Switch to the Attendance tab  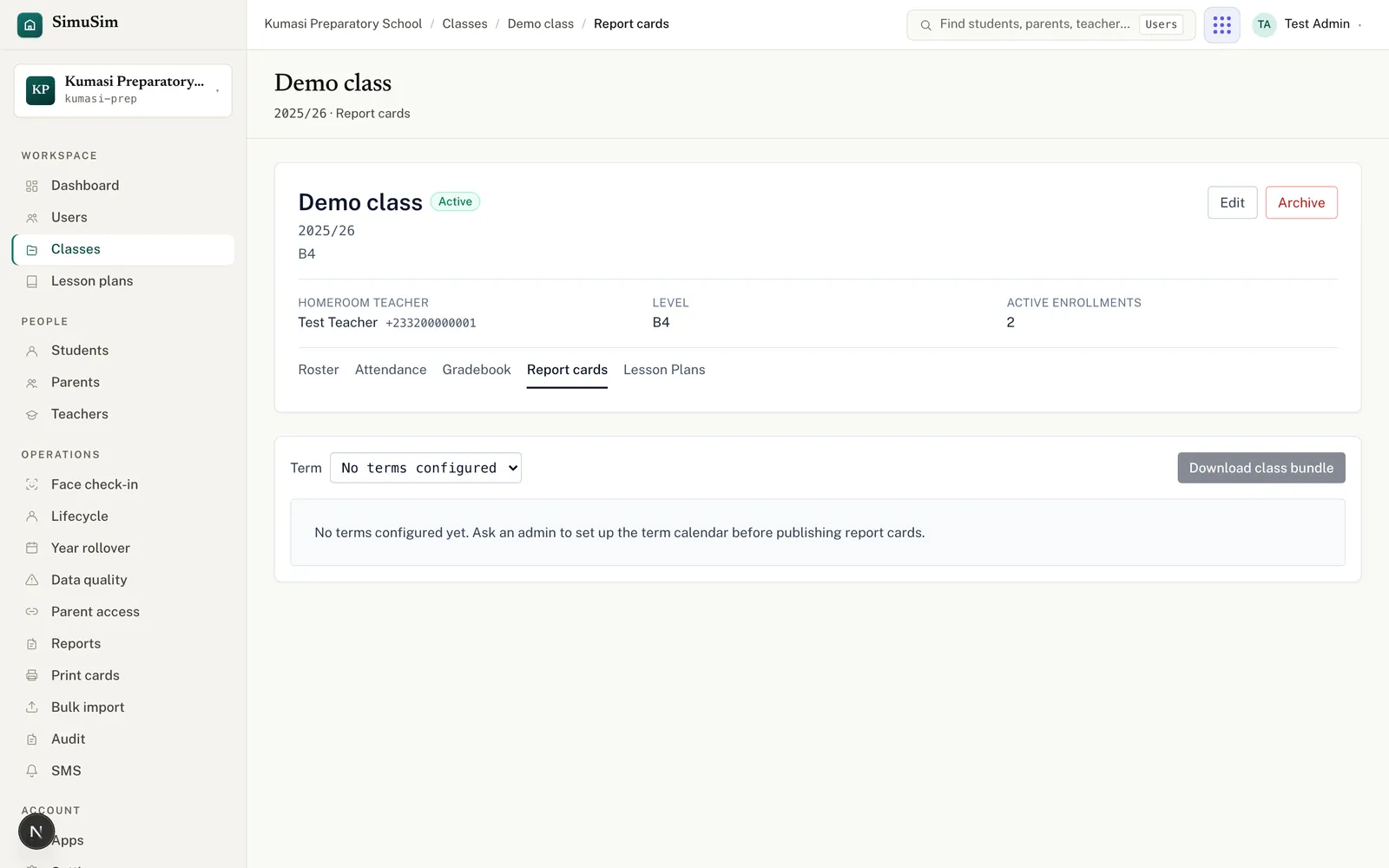[391, 370]
